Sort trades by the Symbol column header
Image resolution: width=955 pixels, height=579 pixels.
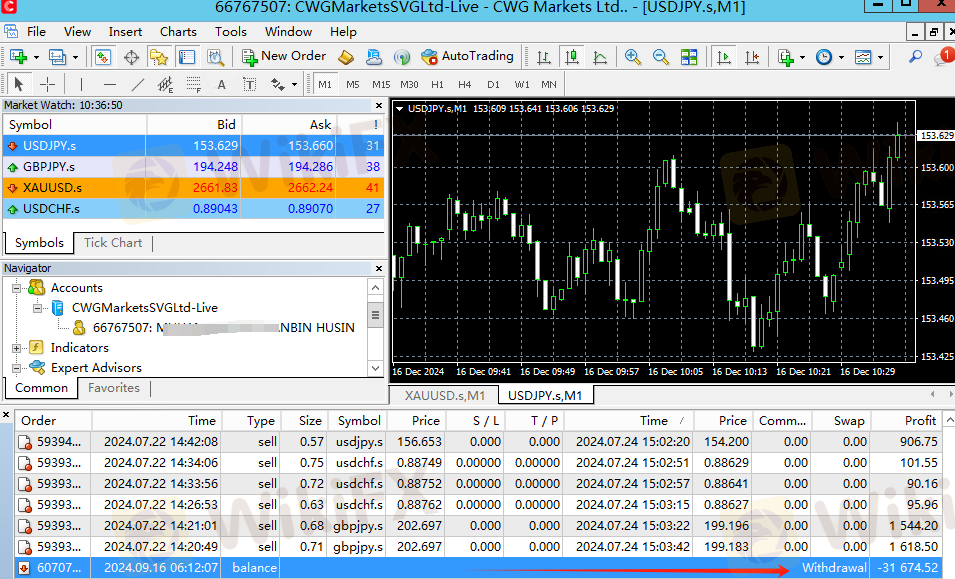[x=359, y=421]
